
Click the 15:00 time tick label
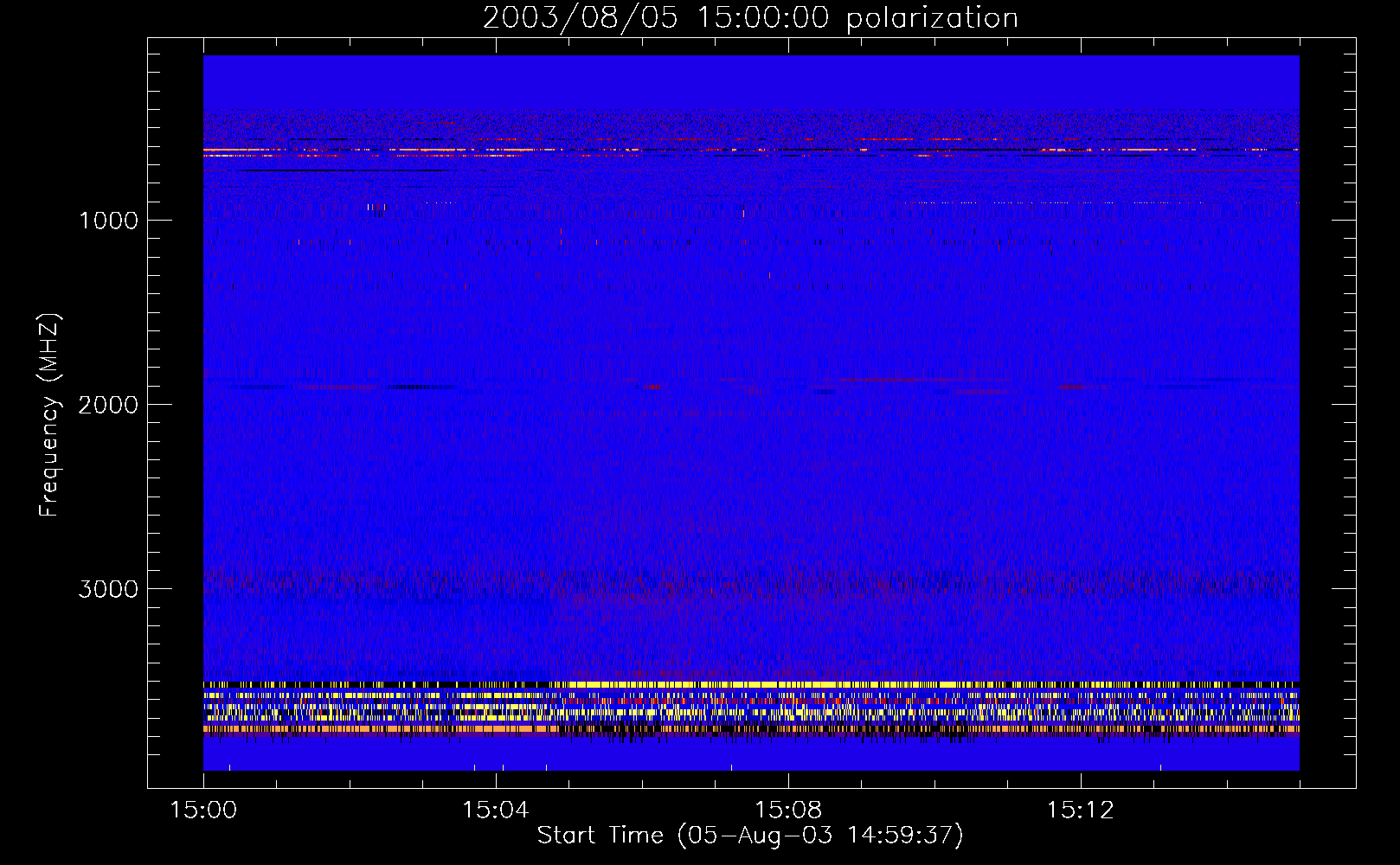click(203, 810)
